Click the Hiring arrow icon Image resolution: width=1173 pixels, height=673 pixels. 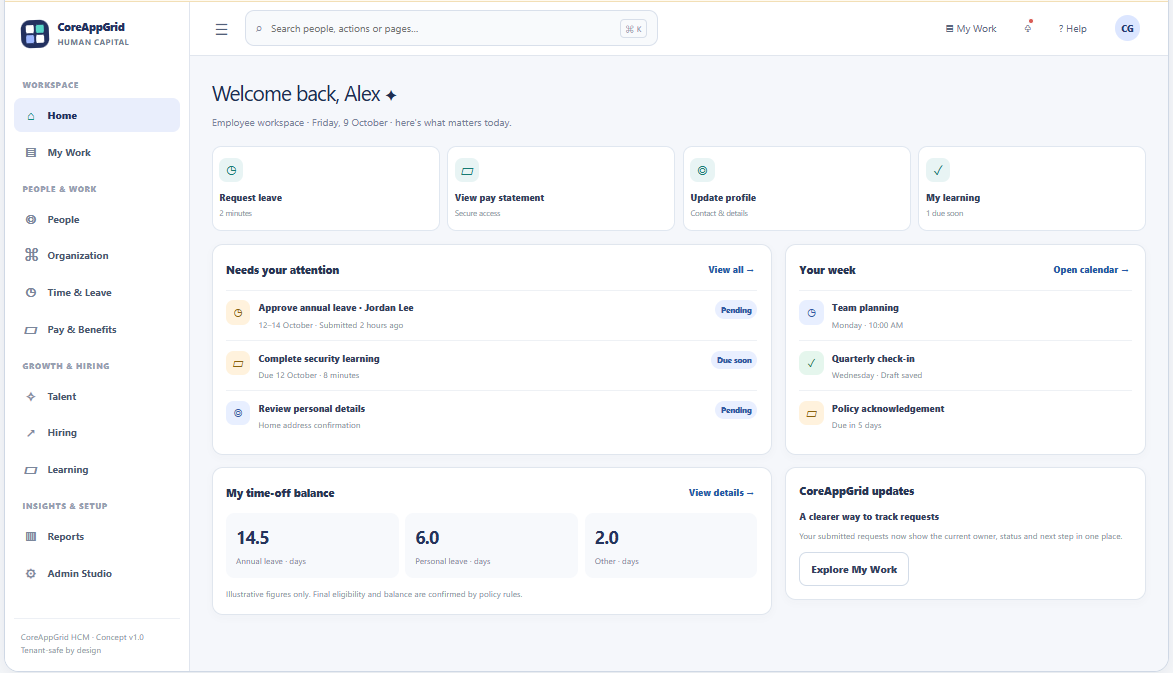31,433
